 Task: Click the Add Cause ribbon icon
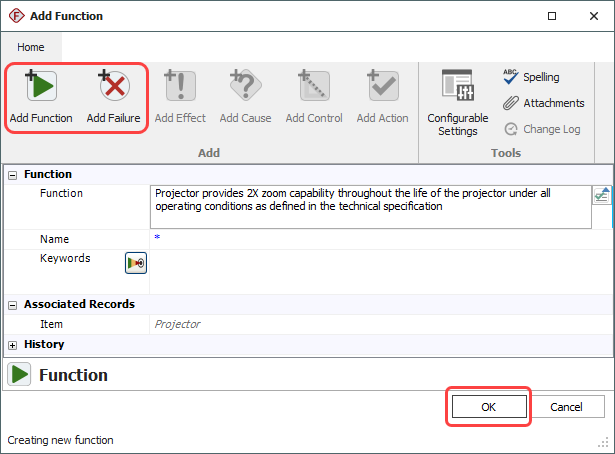245,88
